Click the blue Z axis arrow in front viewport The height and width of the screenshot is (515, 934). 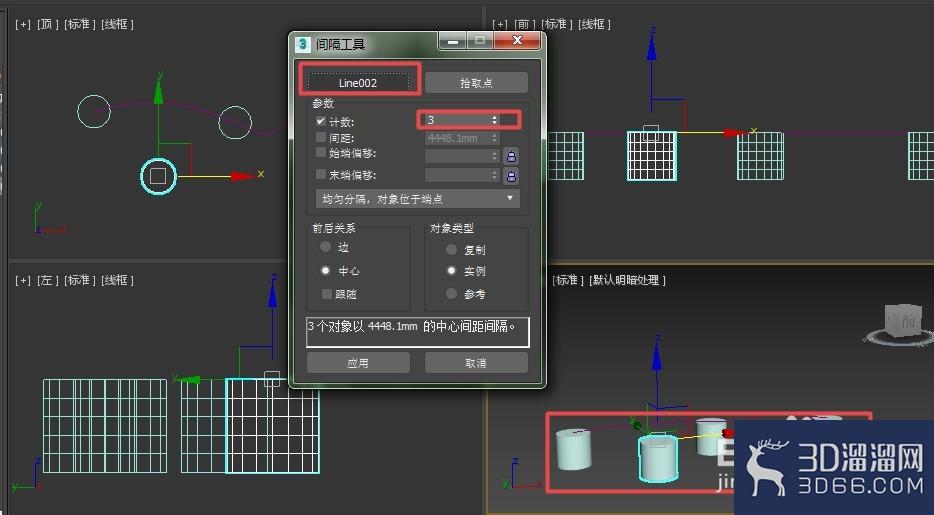[x=652, y=46]
